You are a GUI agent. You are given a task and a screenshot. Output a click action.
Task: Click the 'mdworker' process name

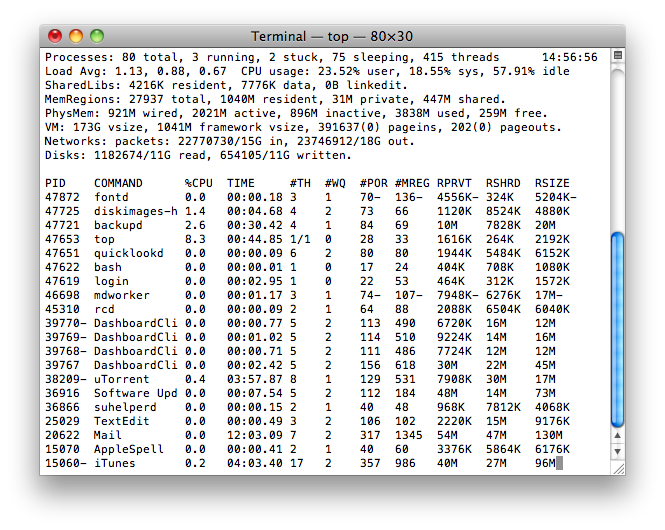pyautogui.click(x=122, y=295)
